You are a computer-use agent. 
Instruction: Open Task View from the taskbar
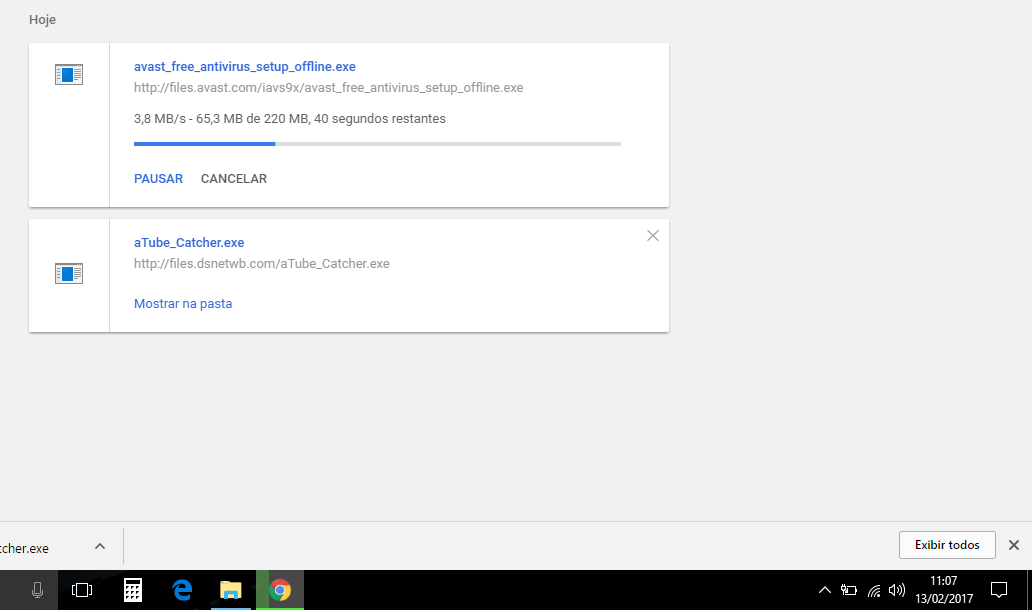[x=82, y=590]
